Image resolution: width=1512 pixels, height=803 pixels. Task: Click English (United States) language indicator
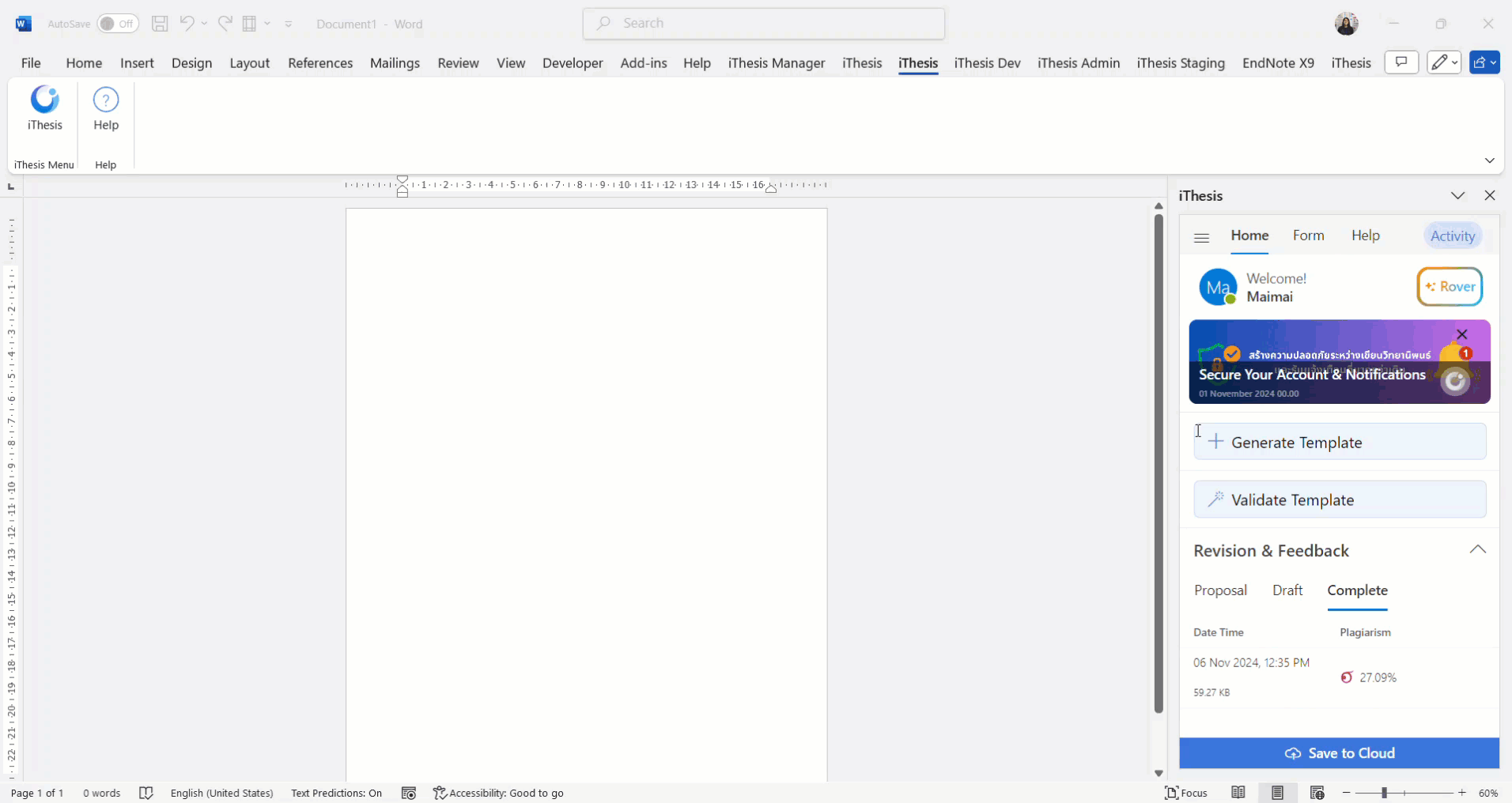pyautogui.click(x=222, y=793)
